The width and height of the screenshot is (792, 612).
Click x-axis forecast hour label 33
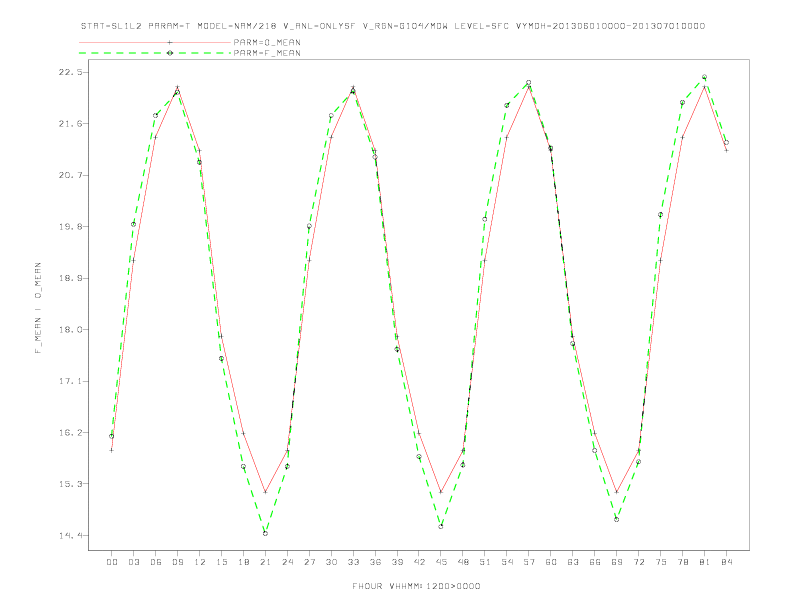(x=353, y=562)
